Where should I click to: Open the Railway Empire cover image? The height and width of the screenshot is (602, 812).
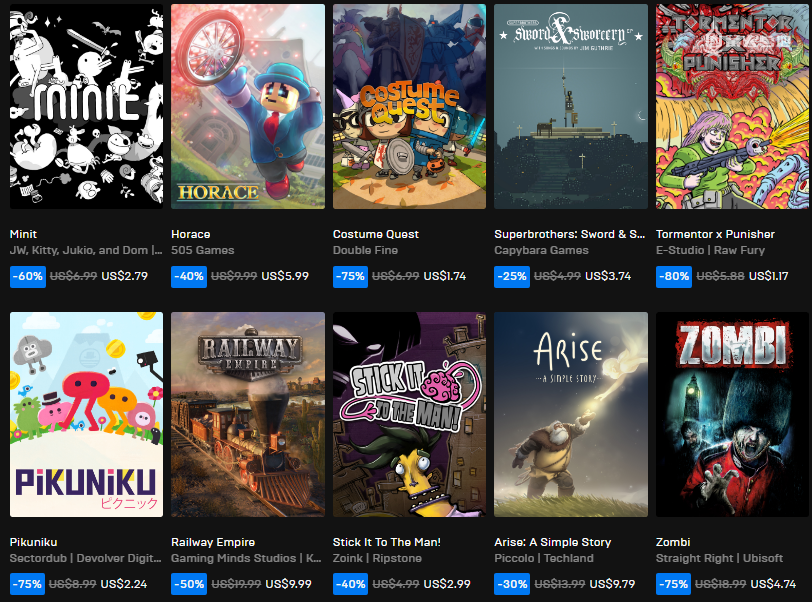coord(248,414)
